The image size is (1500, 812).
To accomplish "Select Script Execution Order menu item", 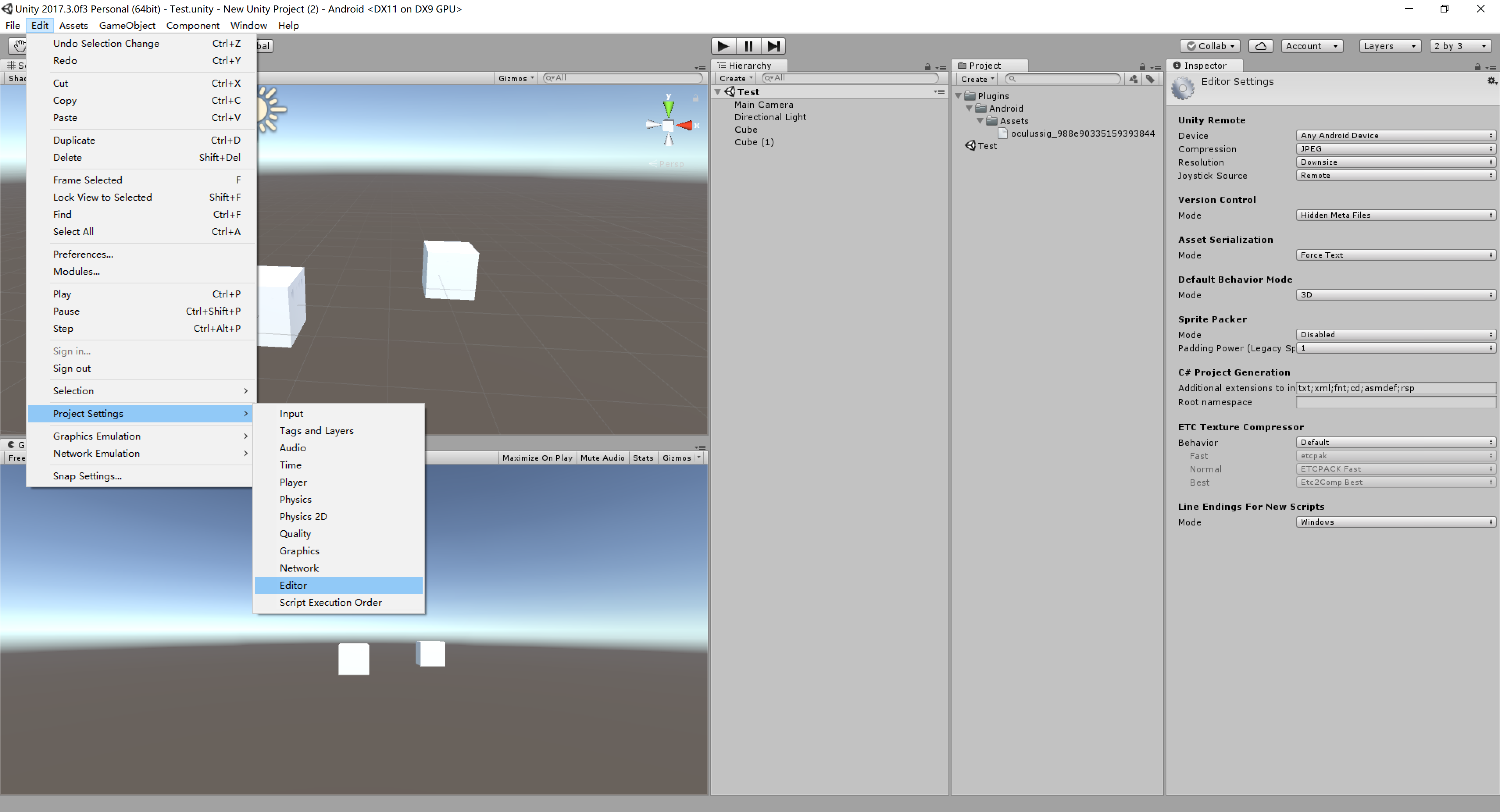I will [x=330, y=602].
